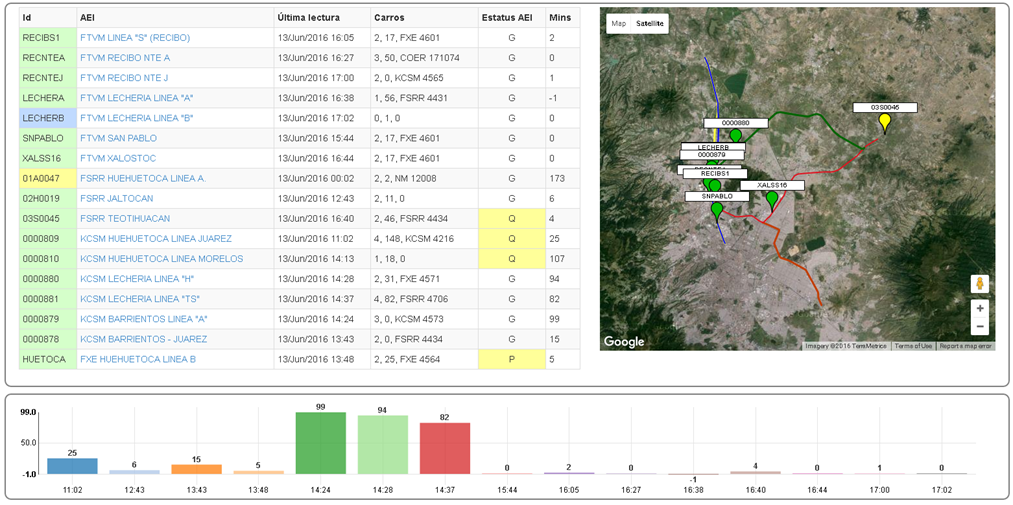Open FTVM LINEA "S" (RECIBO) link
Screen dimensions: 1013x505
coord(135,38)
